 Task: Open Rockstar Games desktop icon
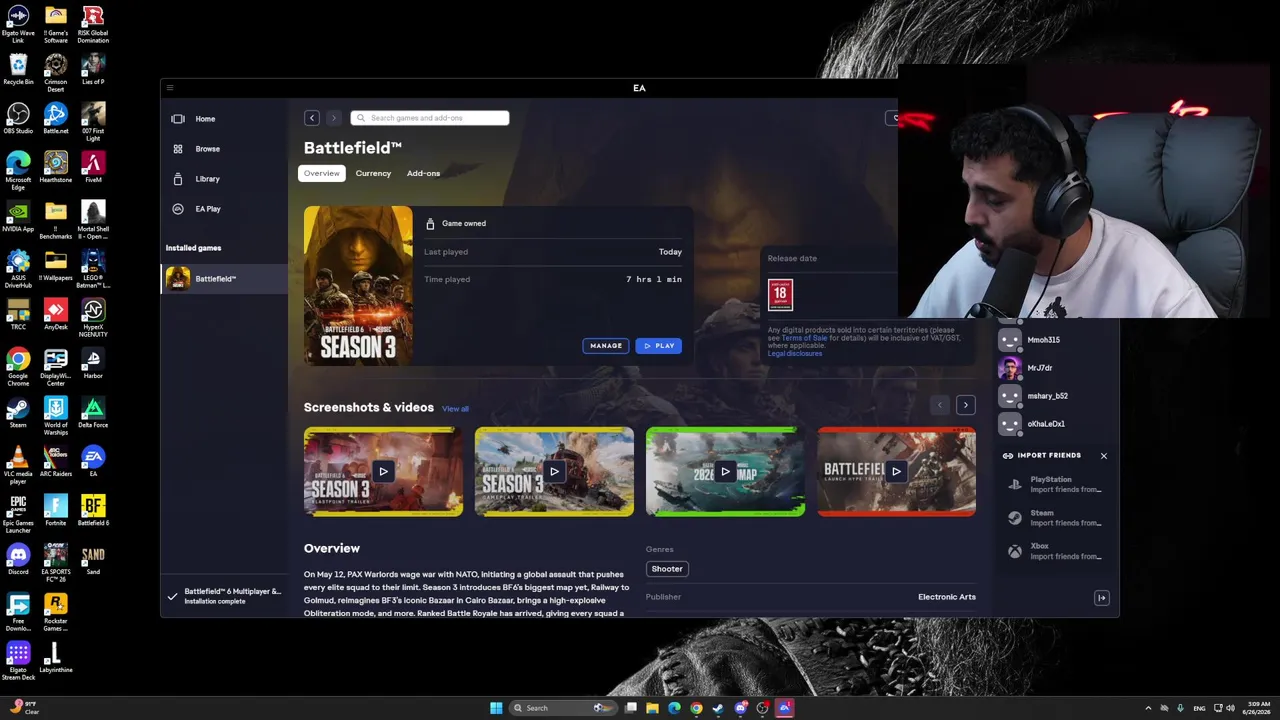[x=56, y=612]
